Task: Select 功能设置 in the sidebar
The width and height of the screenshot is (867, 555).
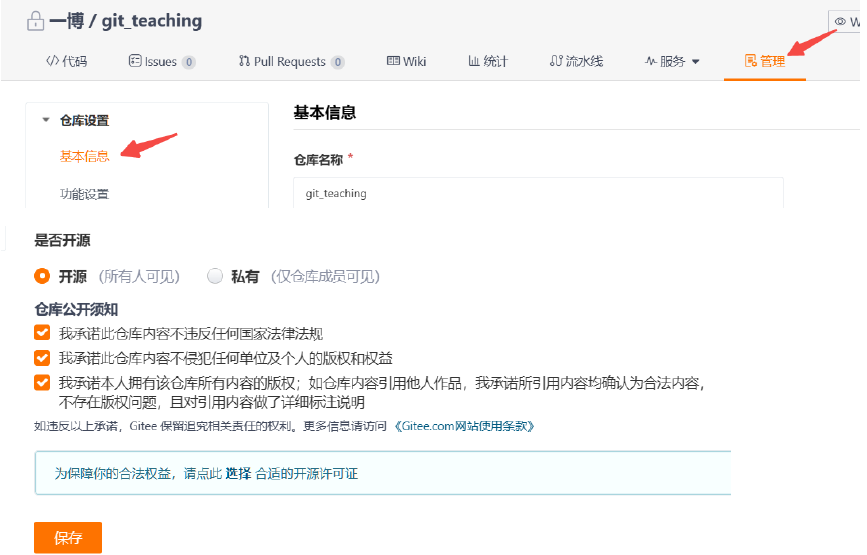Action: [85, 194]
